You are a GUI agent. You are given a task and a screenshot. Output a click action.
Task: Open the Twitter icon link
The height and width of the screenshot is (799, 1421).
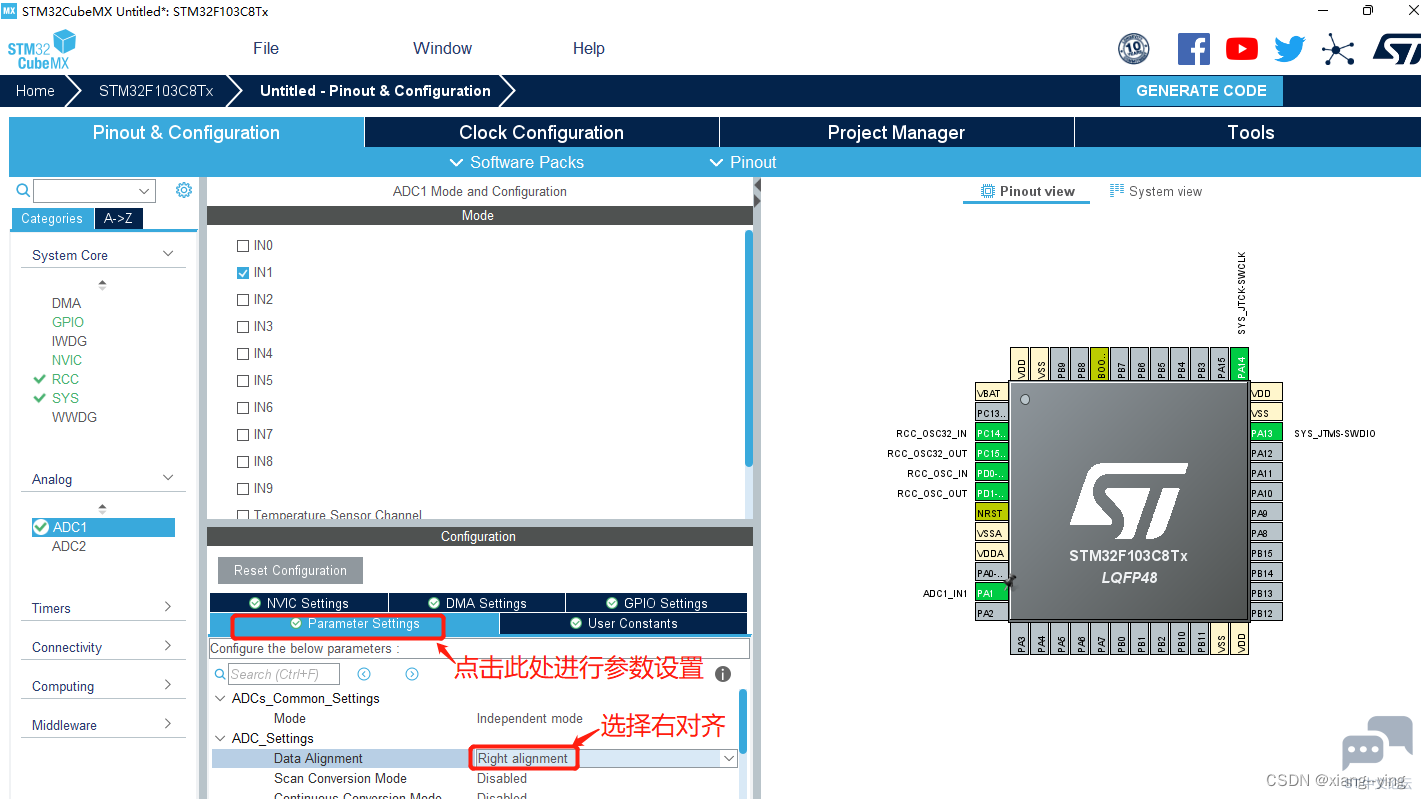click(x=1290, y=48)
